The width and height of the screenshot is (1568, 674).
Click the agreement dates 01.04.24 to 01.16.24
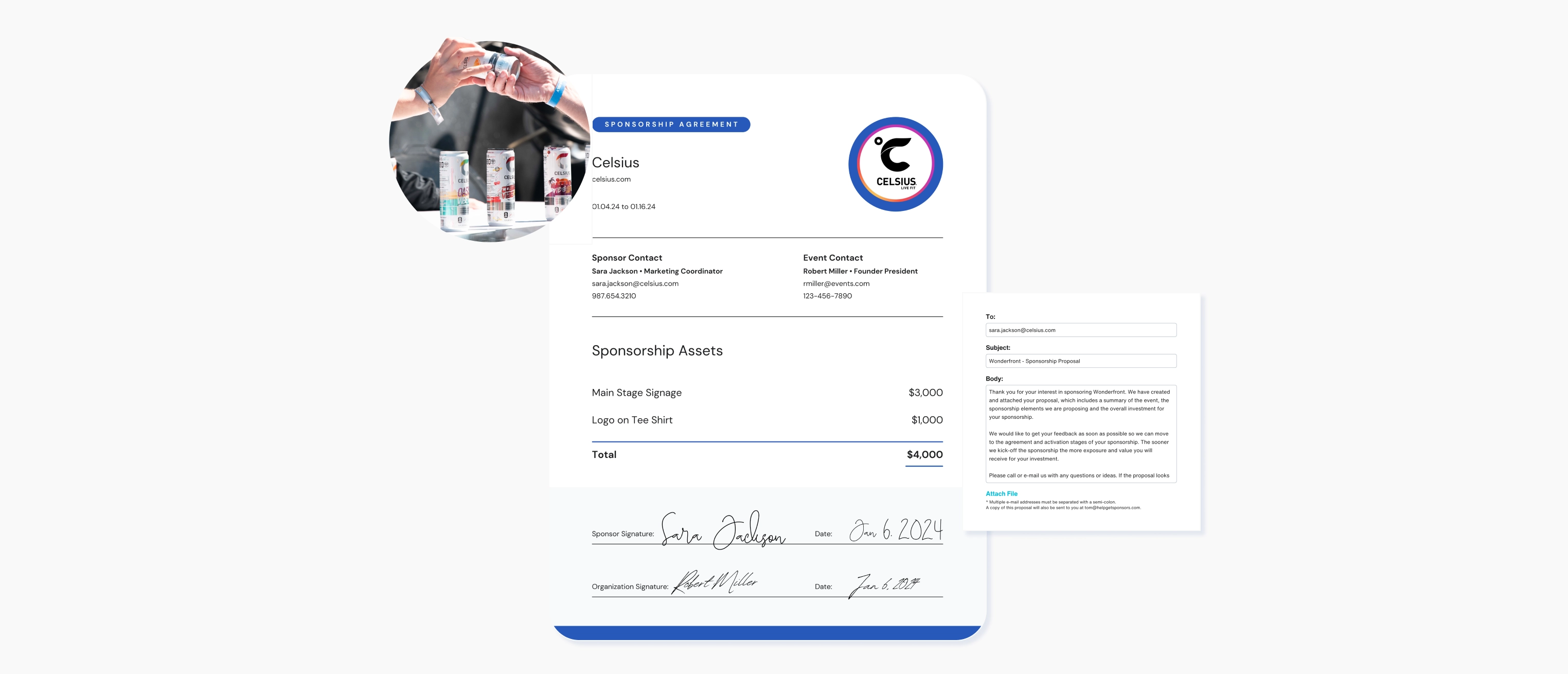tap(623, 206)
